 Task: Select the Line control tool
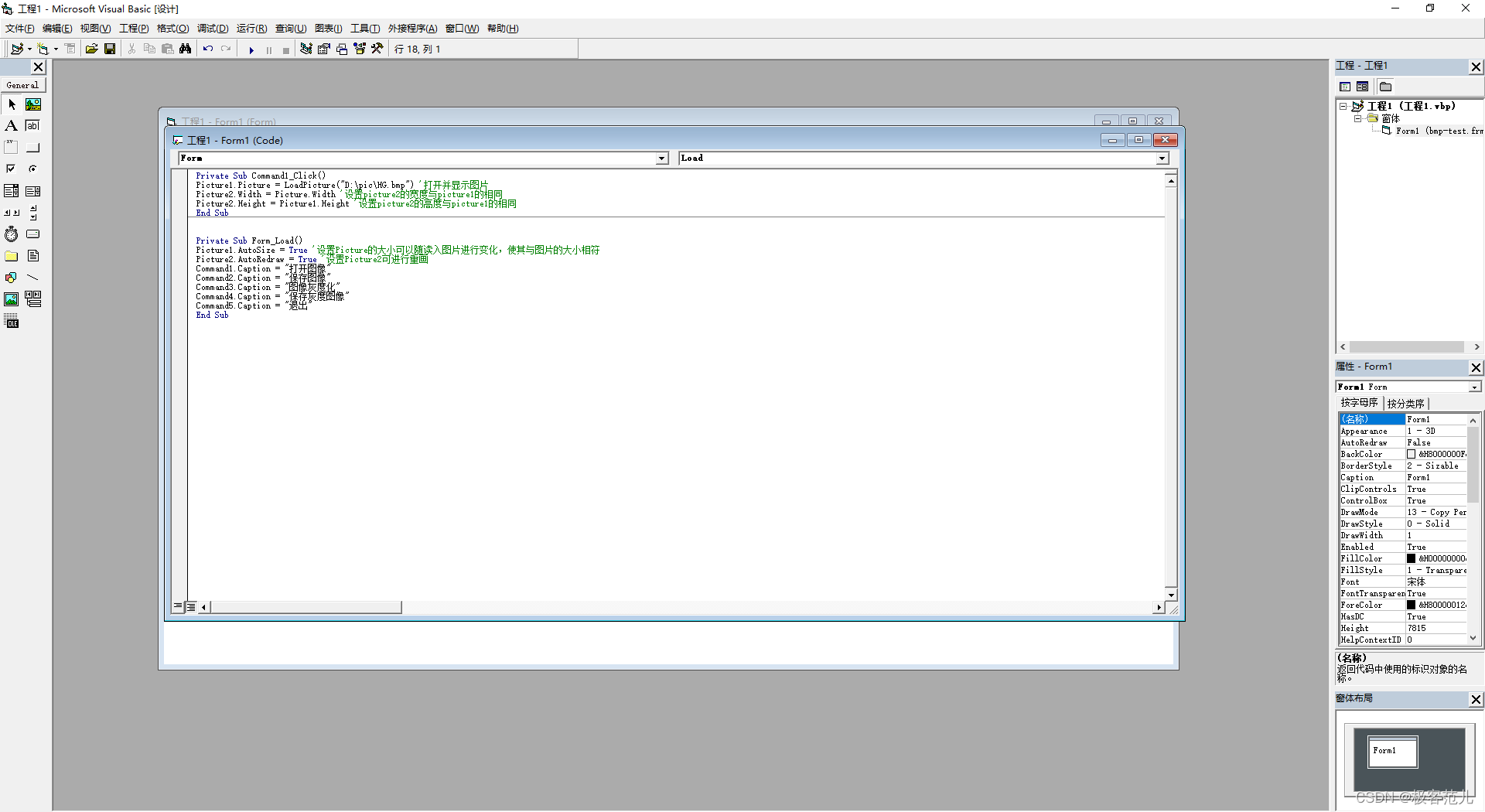[x=33, y=278]
